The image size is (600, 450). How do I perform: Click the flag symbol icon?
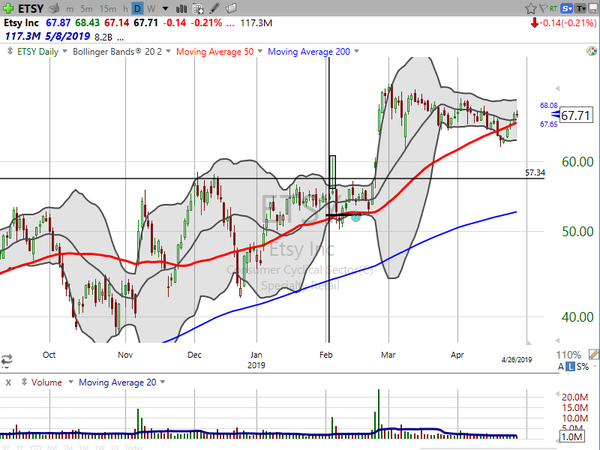[x=543, y=8]
